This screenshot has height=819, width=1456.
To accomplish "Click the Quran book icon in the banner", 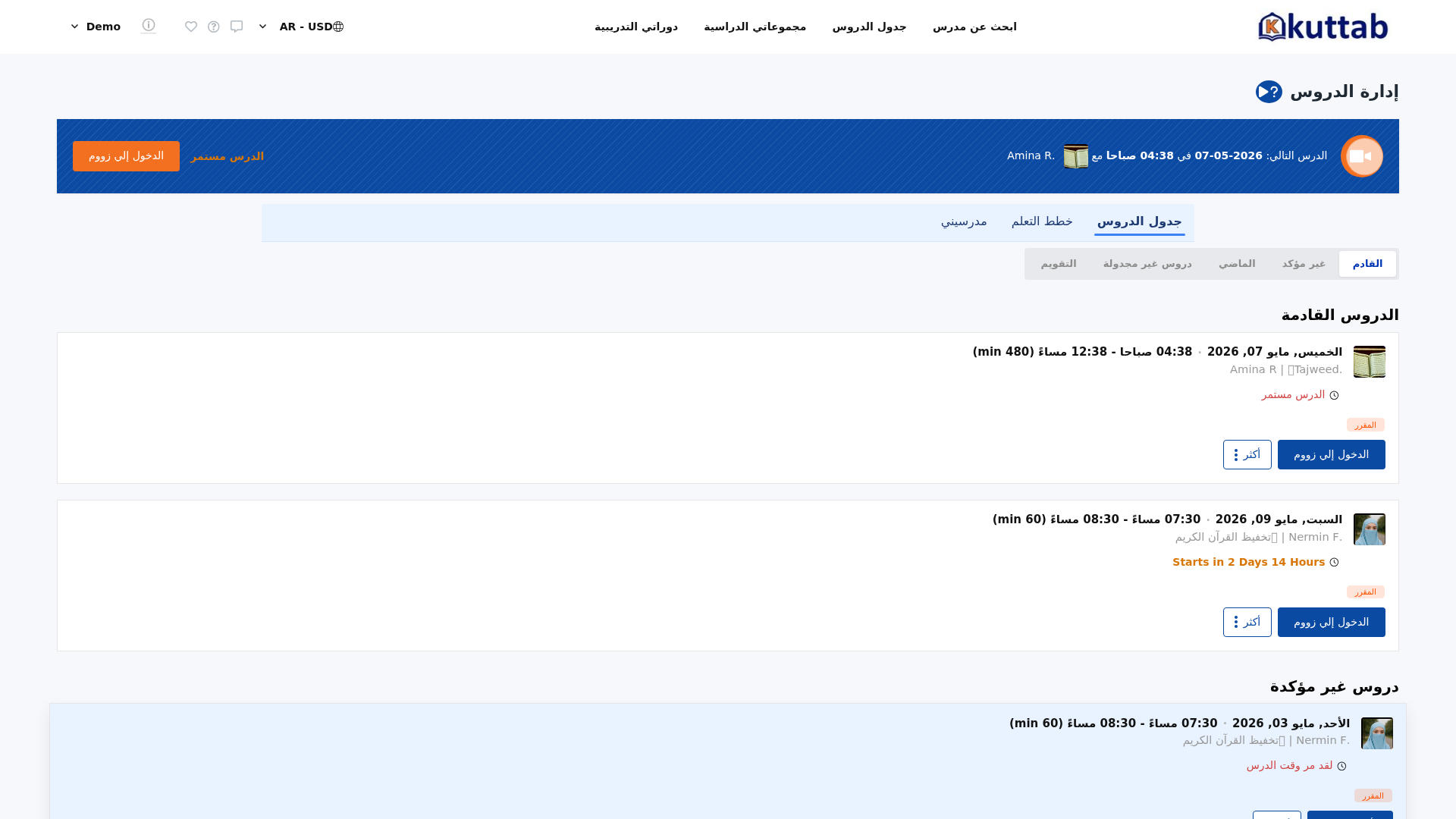I will (x=1075, y=156).
